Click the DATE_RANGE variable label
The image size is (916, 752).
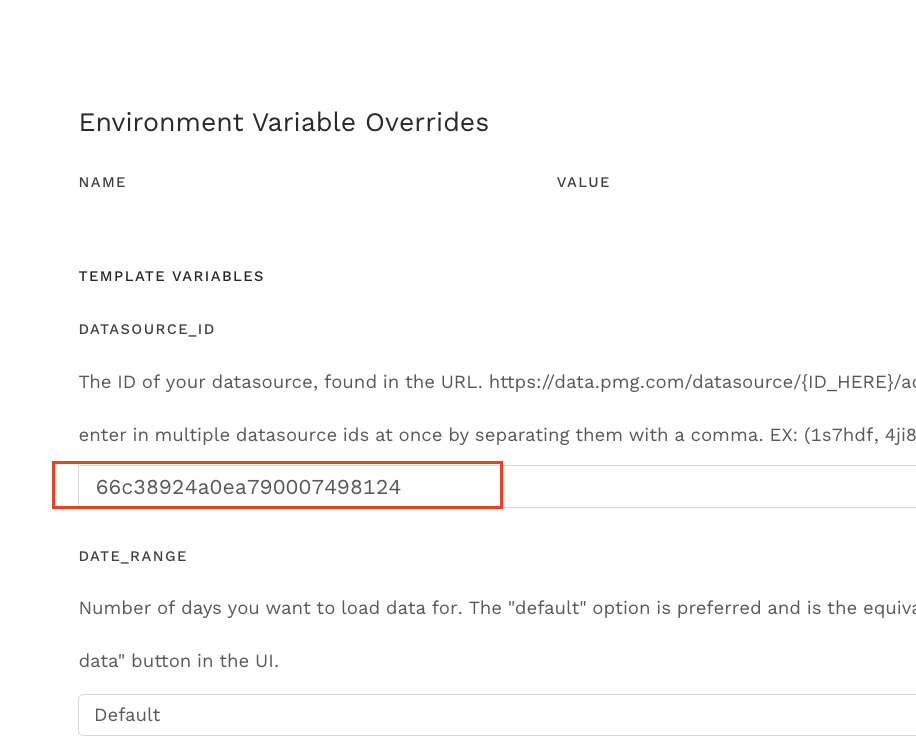click(x=132, y=556)
